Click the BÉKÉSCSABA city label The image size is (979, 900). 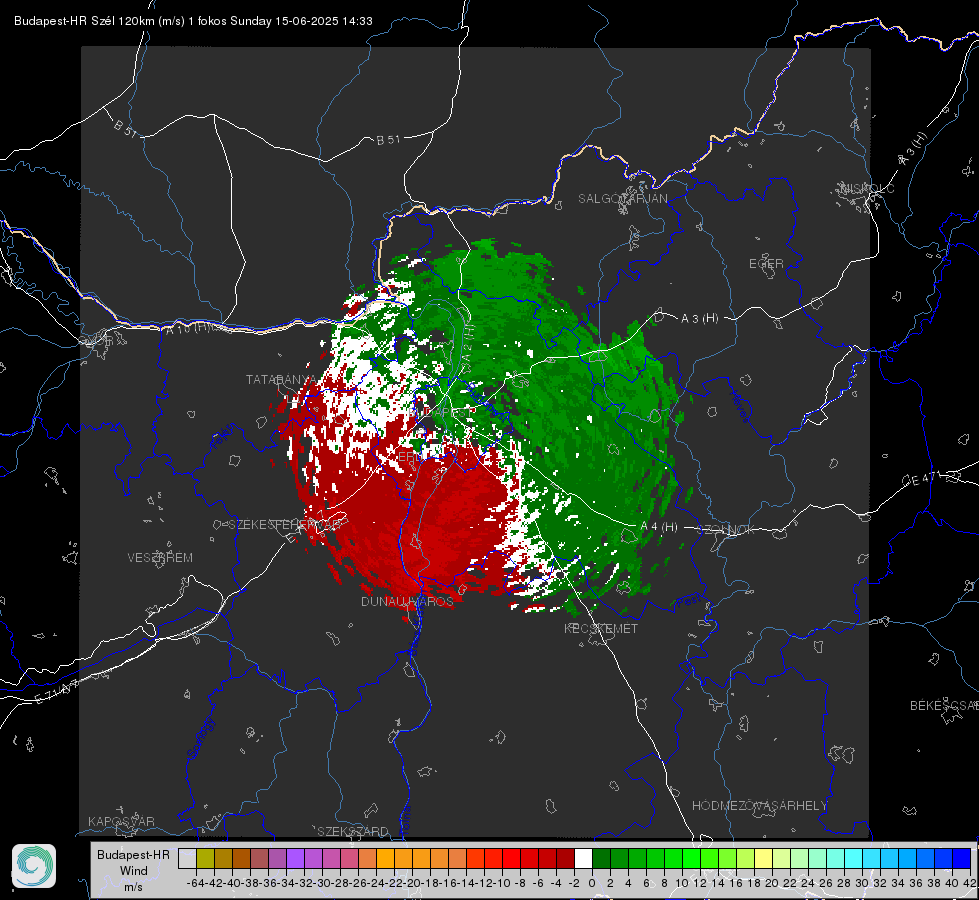point(944,705)
